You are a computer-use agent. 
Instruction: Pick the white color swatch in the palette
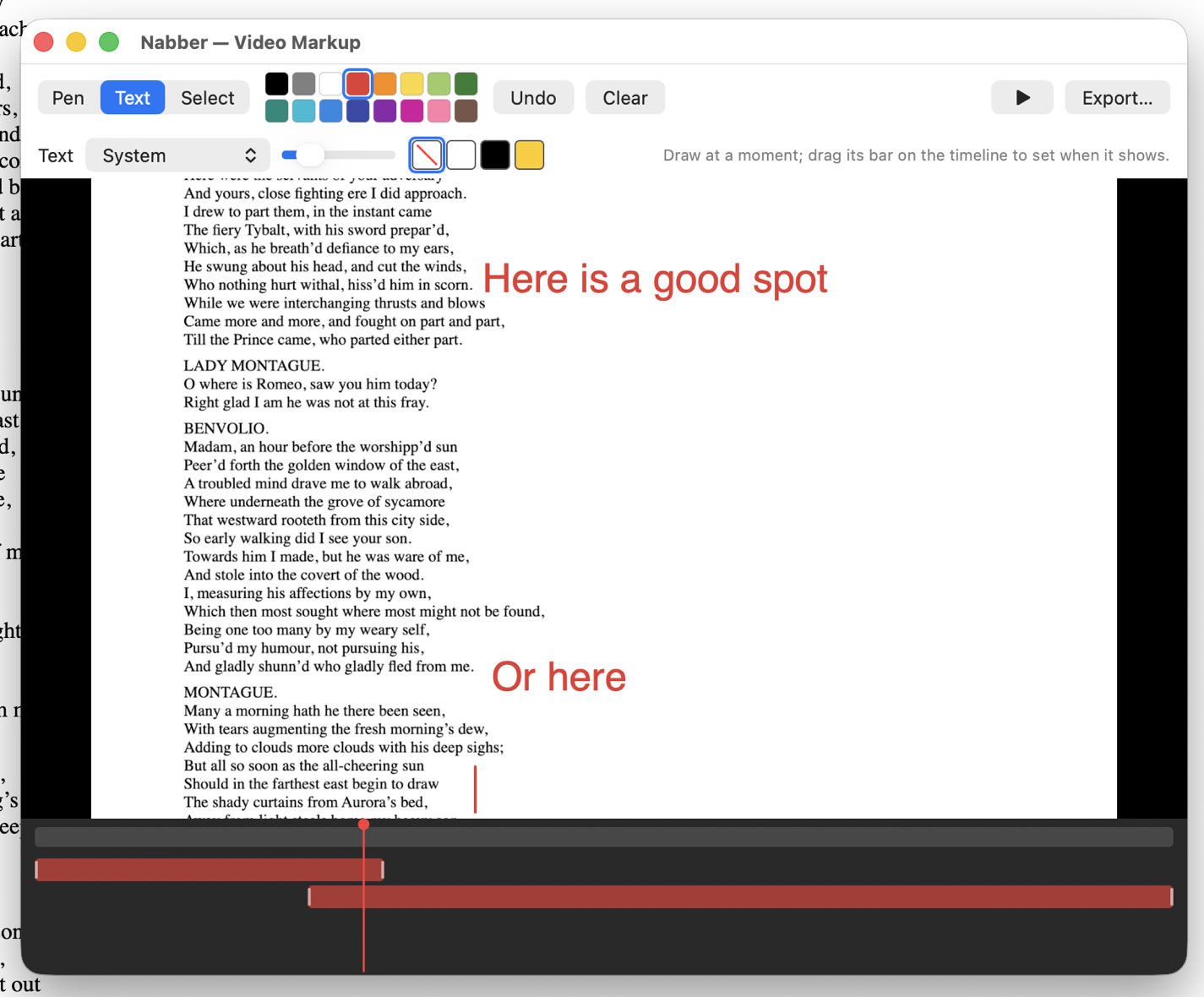tap(330, 84)
